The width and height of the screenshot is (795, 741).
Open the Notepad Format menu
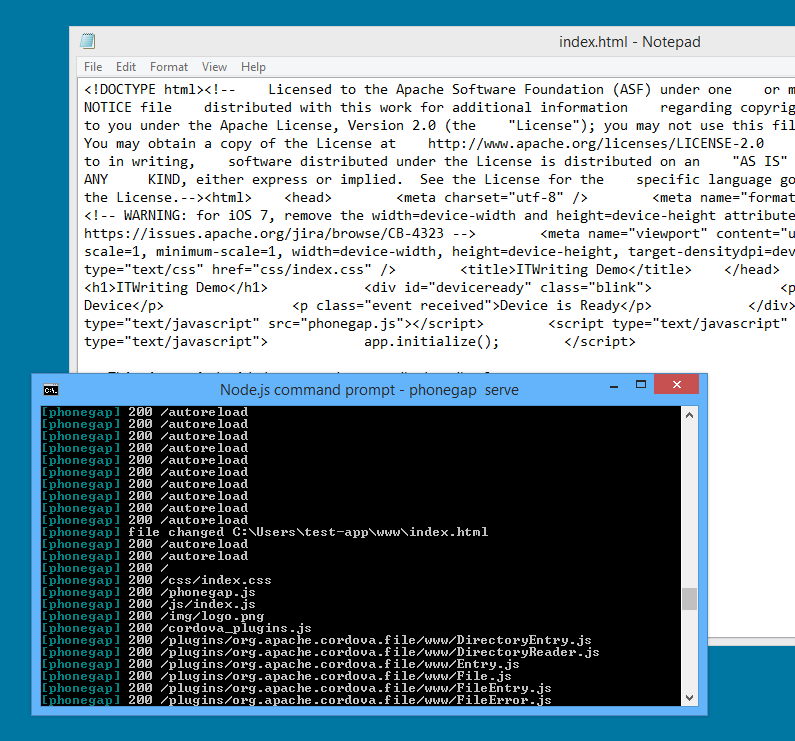pyautogui.click(x=169, y=67)
